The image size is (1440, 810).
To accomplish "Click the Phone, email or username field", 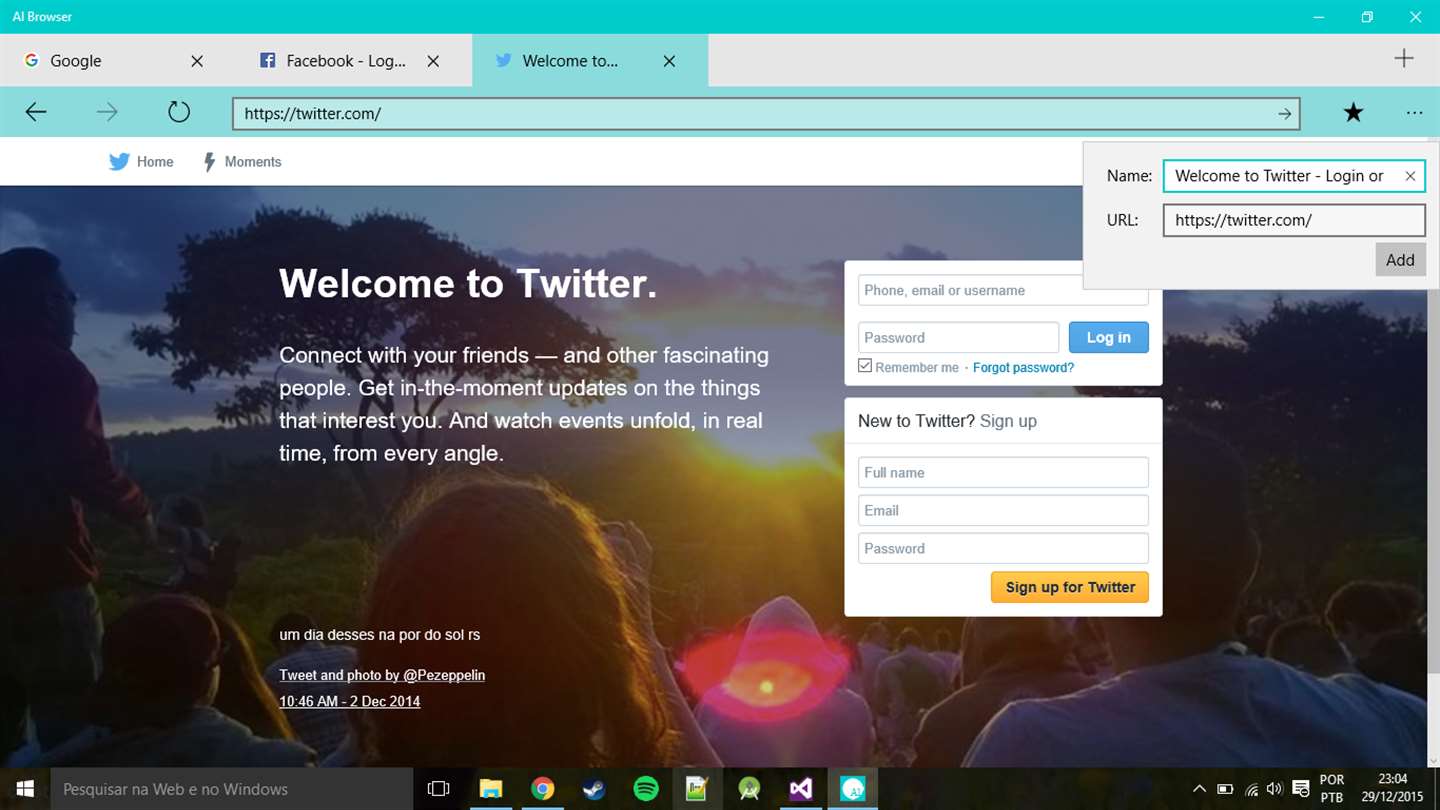I will coord(1003,290).
